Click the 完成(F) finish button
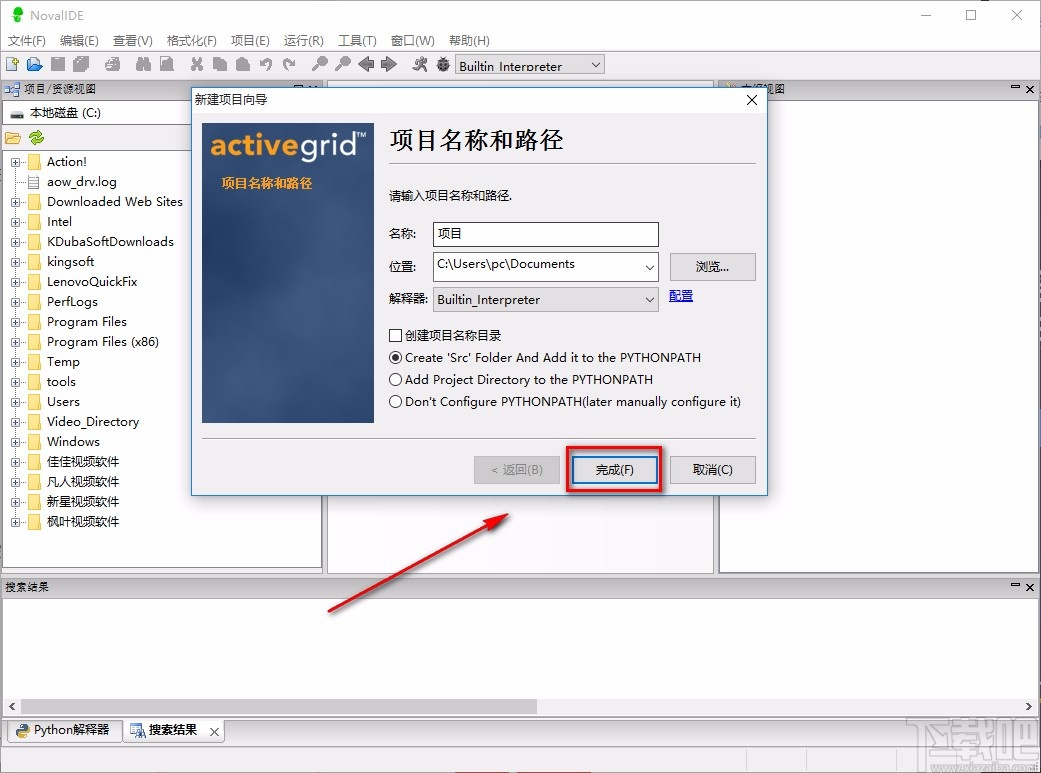The image size is (1041, 773). pyautogui.click(x=614, y=470)
